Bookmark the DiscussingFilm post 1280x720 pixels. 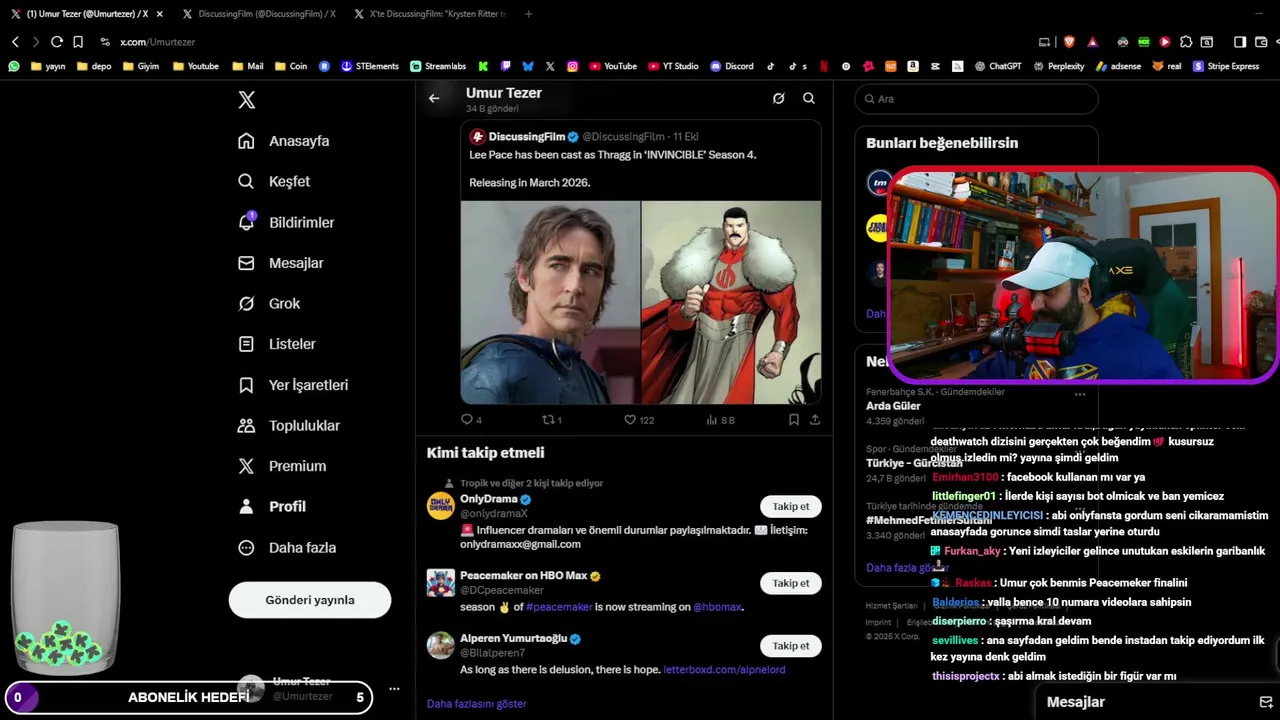pos(793,420)
